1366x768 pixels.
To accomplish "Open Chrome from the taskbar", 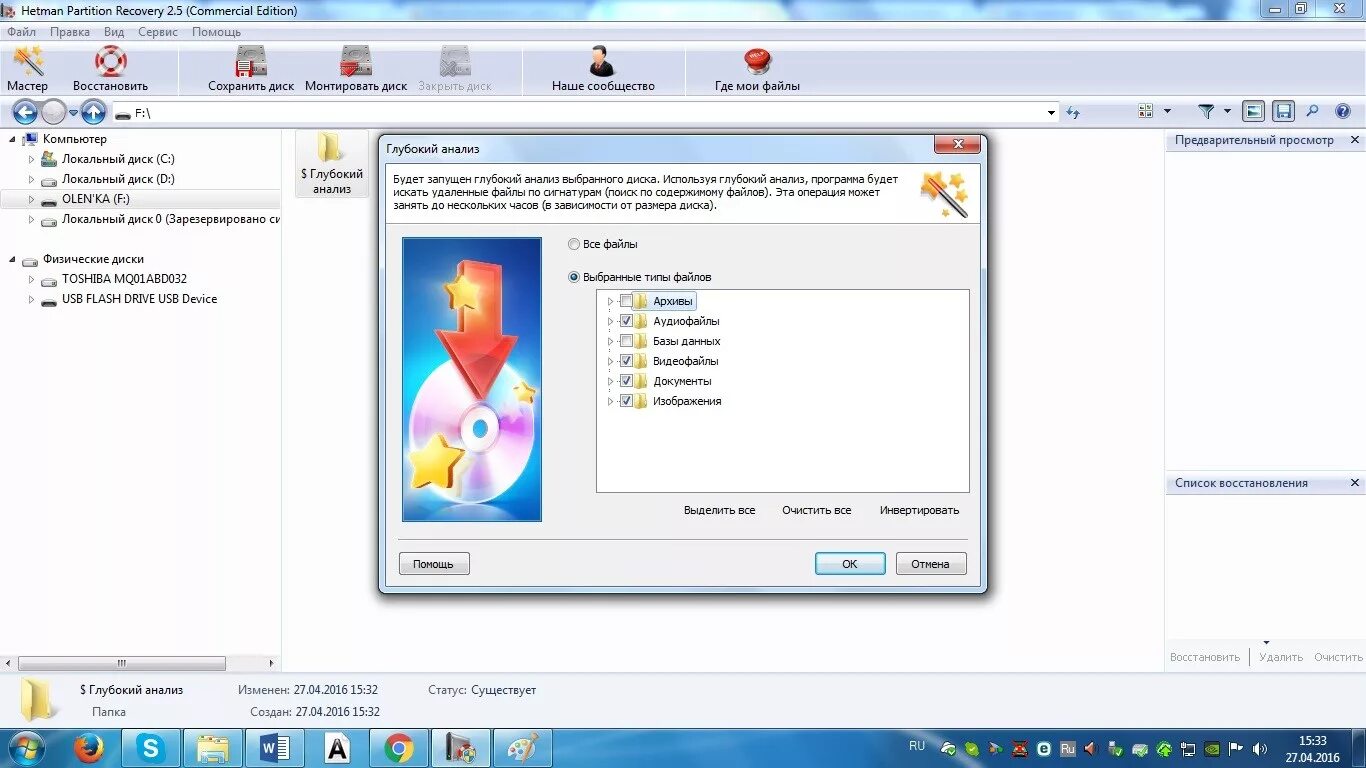I will [x=399, y=748].
